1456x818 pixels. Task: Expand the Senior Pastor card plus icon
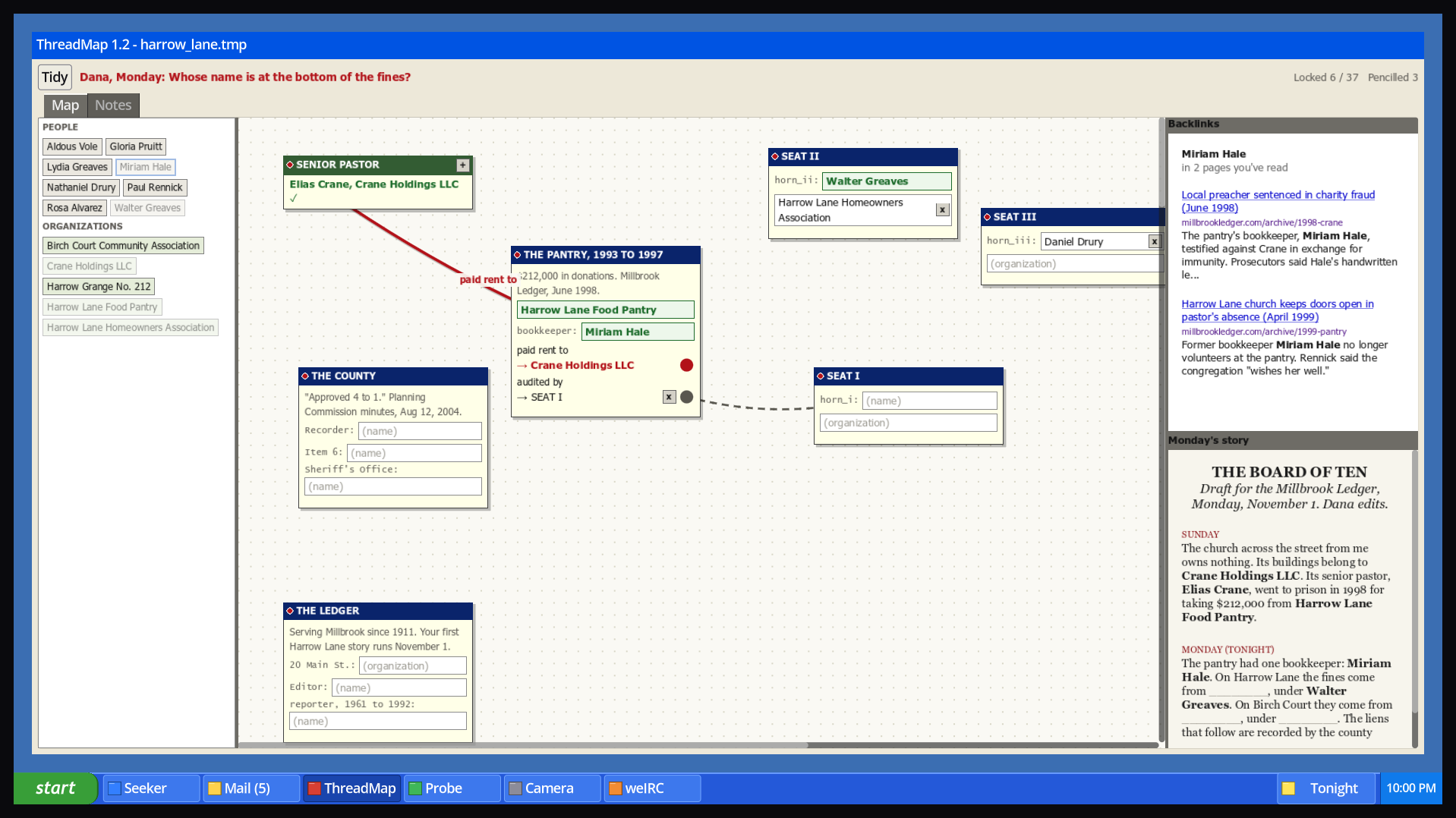(462, 165)
